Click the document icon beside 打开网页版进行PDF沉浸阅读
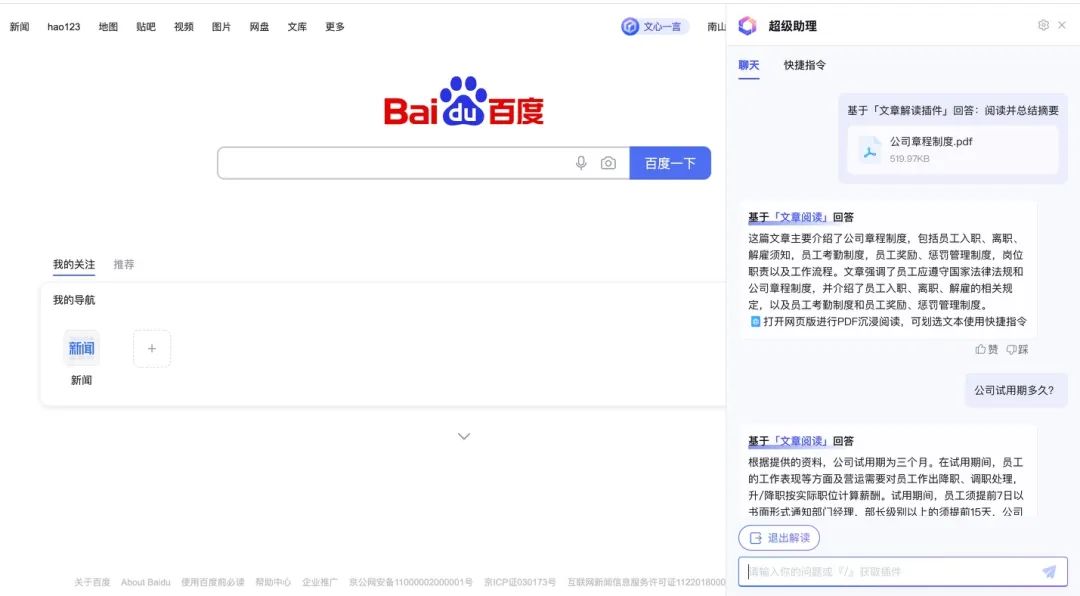Screen dimensions: 1080x596 point(755,322)
